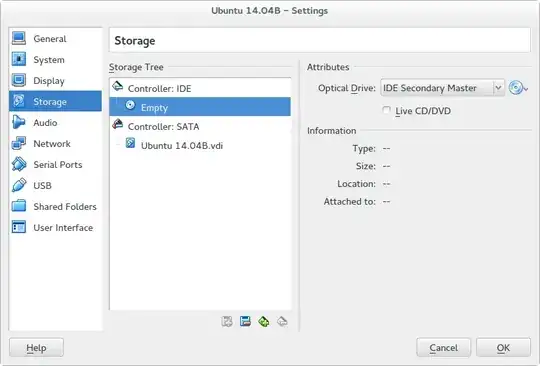The height and width of the screenshot is (366, 540).
Task: Click the add controller icon below the storage tree
Action: coord(227,321)
